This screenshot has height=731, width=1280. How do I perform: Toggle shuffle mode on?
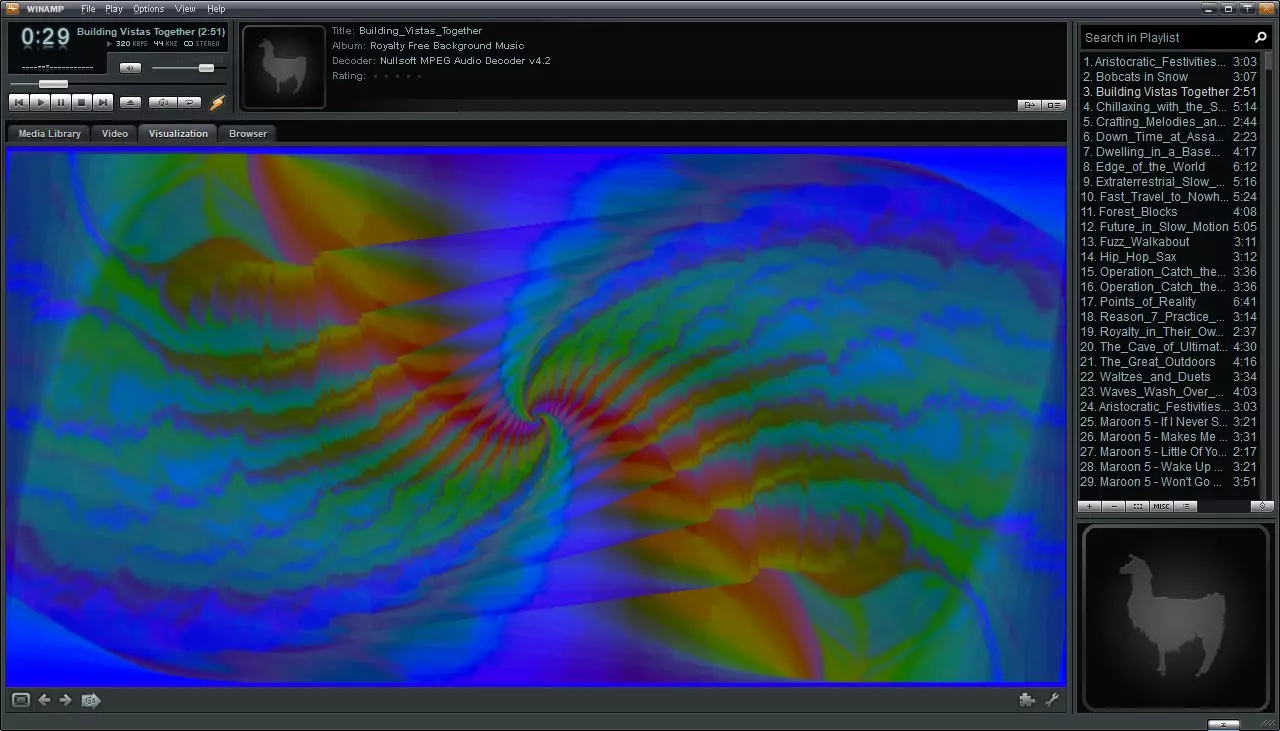(162, 102)
